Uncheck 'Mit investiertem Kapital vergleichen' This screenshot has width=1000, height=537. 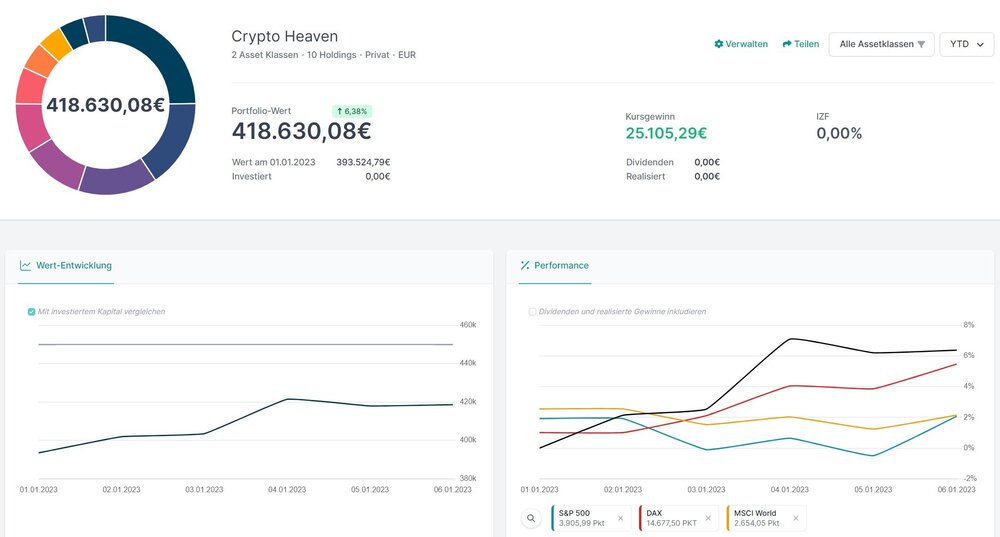(x=31, y=312)
